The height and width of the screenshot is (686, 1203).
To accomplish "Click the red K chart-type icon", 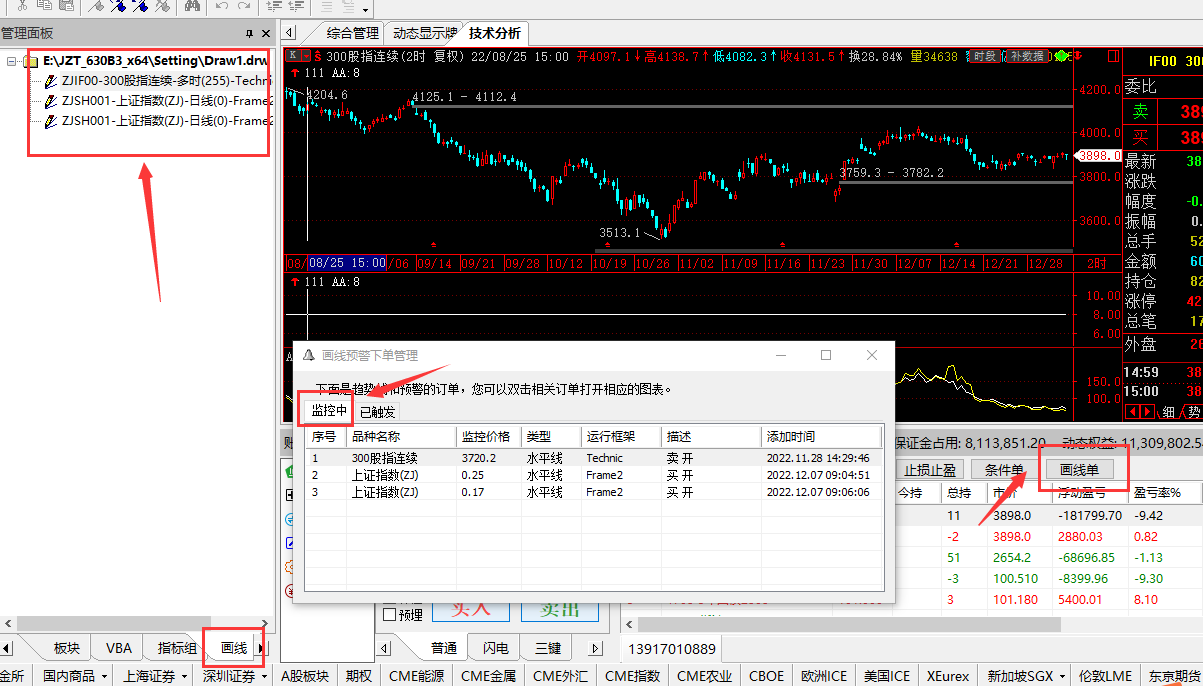I will (292, 56).
